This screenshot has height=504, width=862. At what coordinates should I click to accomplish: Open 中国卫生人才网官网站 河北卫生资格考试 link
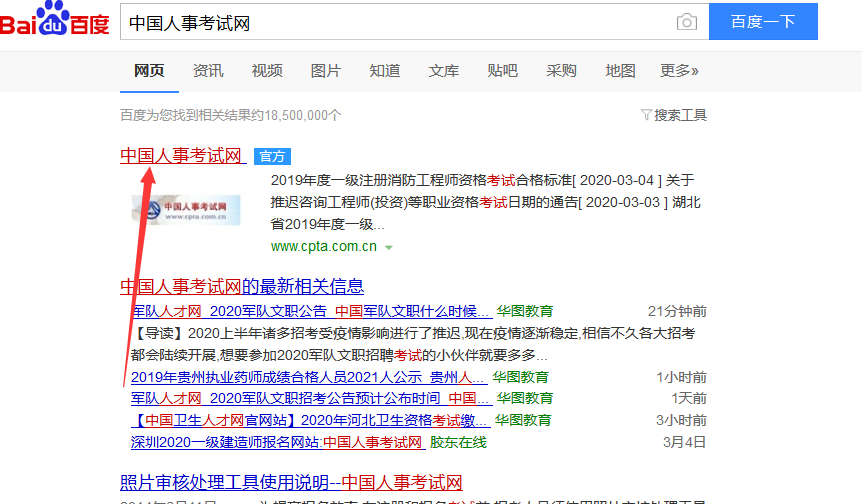point(309,420)
